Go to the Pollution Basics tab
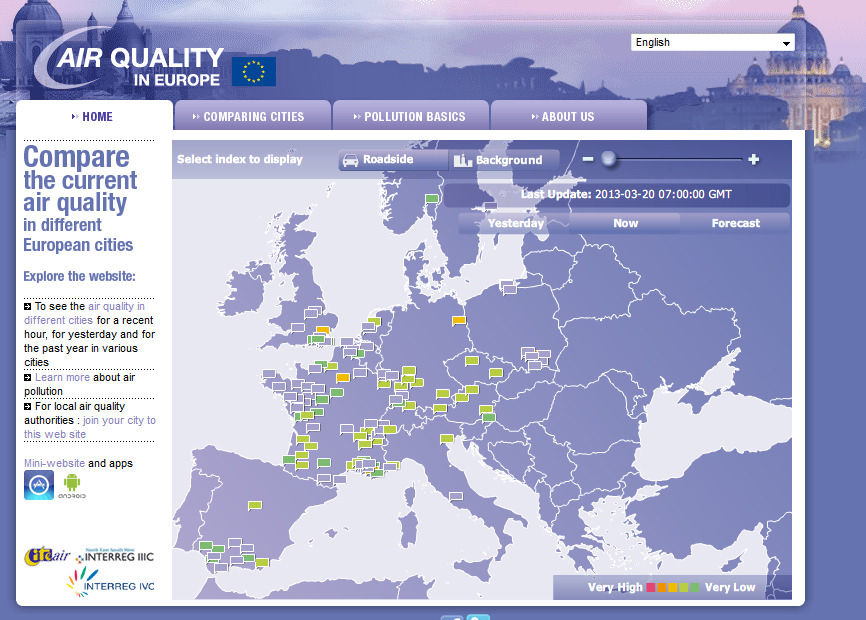 pos(411,117)
